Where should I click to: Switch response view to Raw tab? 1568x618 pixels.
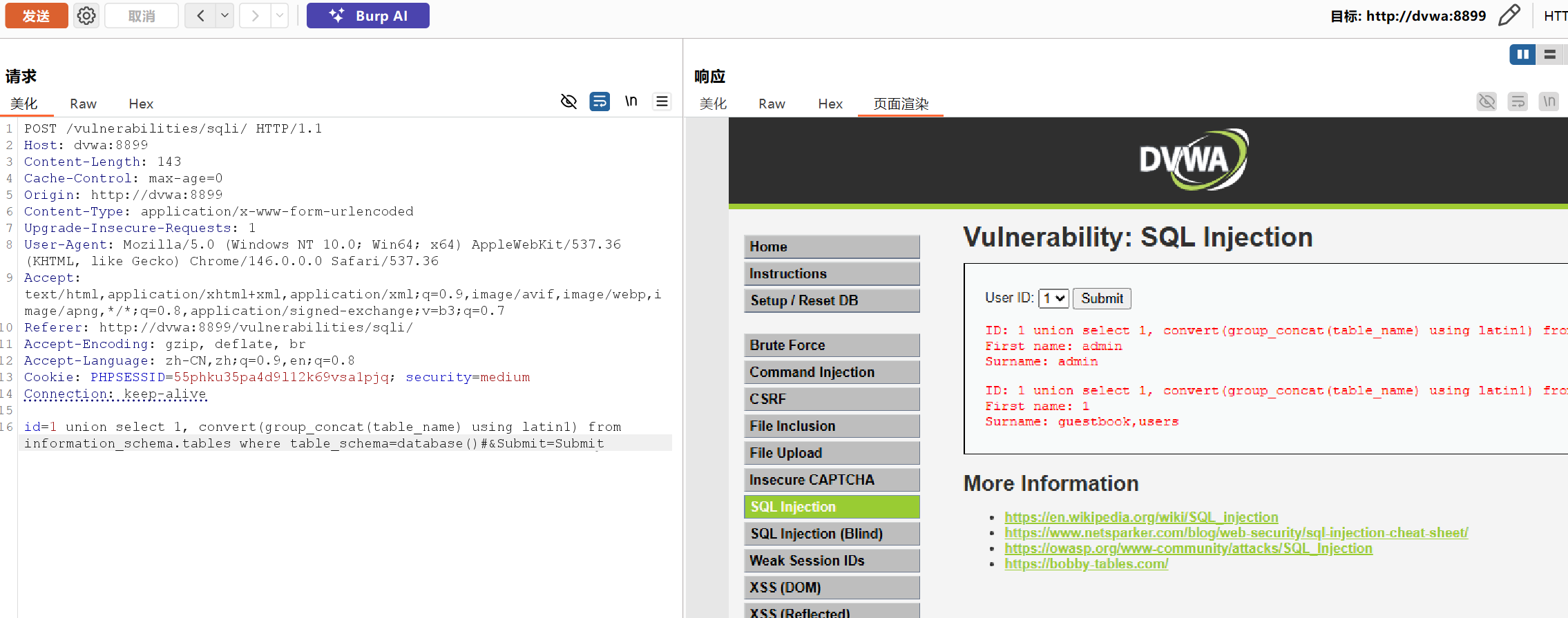click(772, 104)
